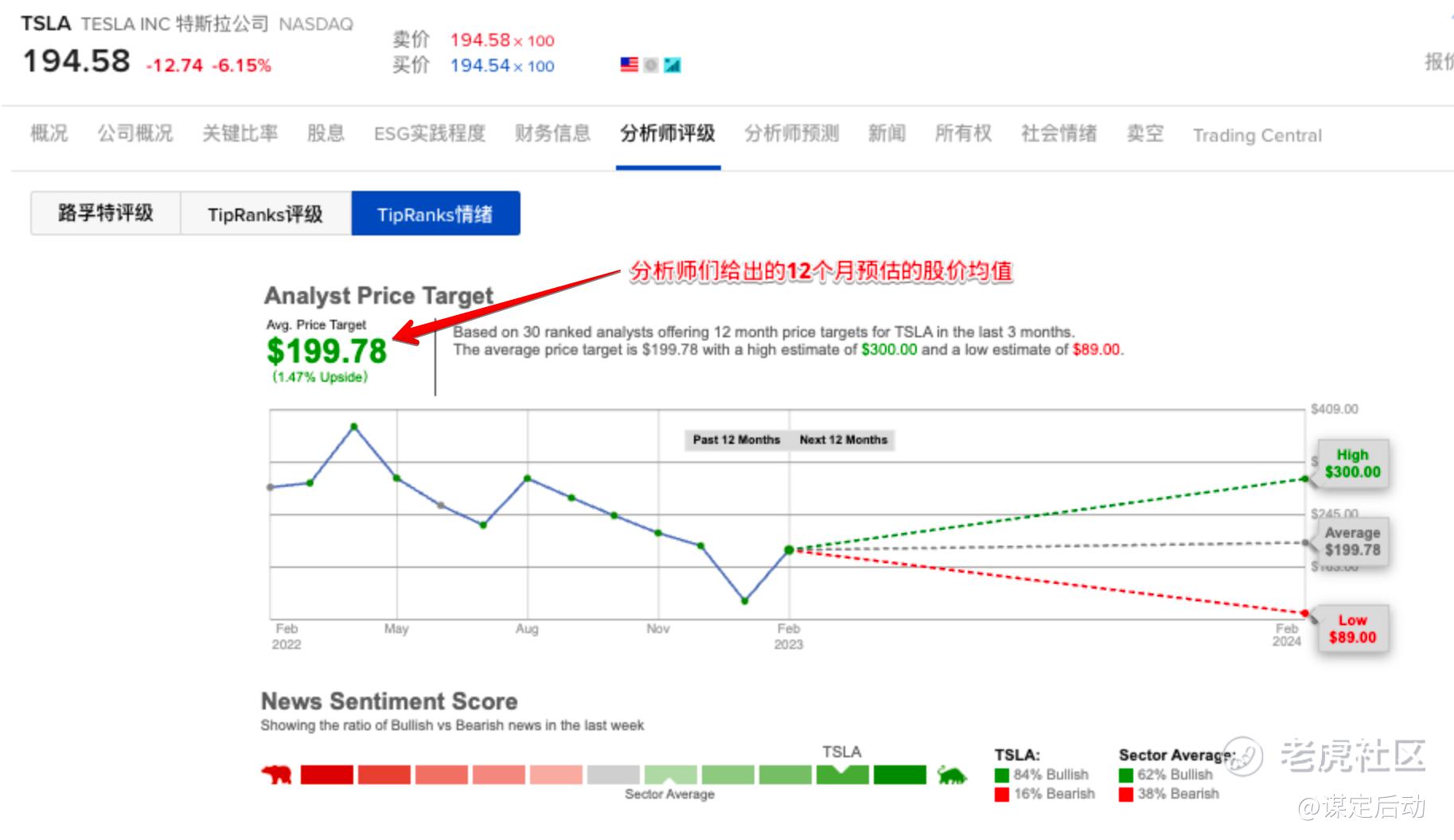Click the High $300.00 target label
Screen dimensions: 1454x840
(1352, 463)
